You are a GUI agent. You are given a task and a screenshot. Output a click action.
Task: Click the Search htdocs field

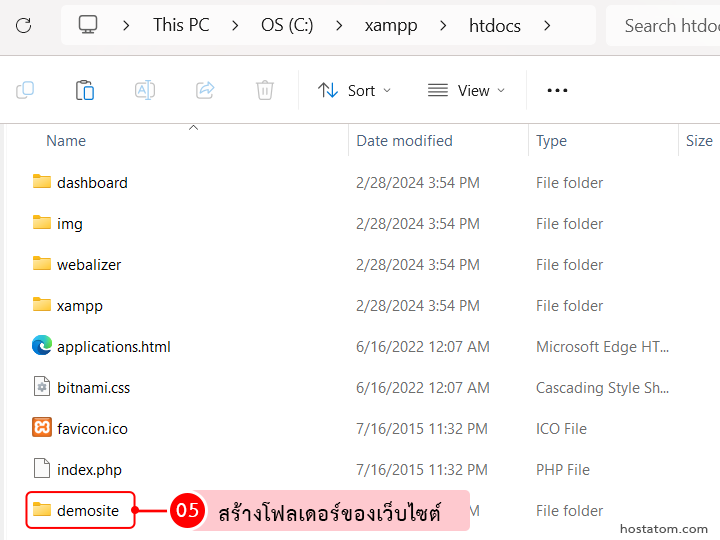click(665, 25)
